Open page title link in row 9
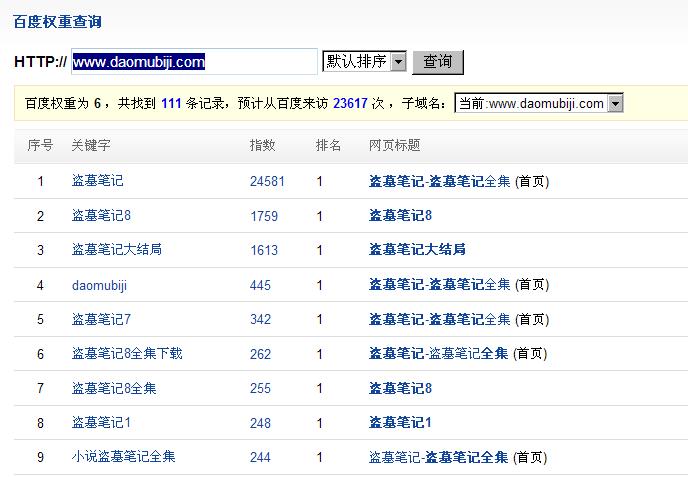The width and height of the screenshot is (688, 477). click(438, 457)
